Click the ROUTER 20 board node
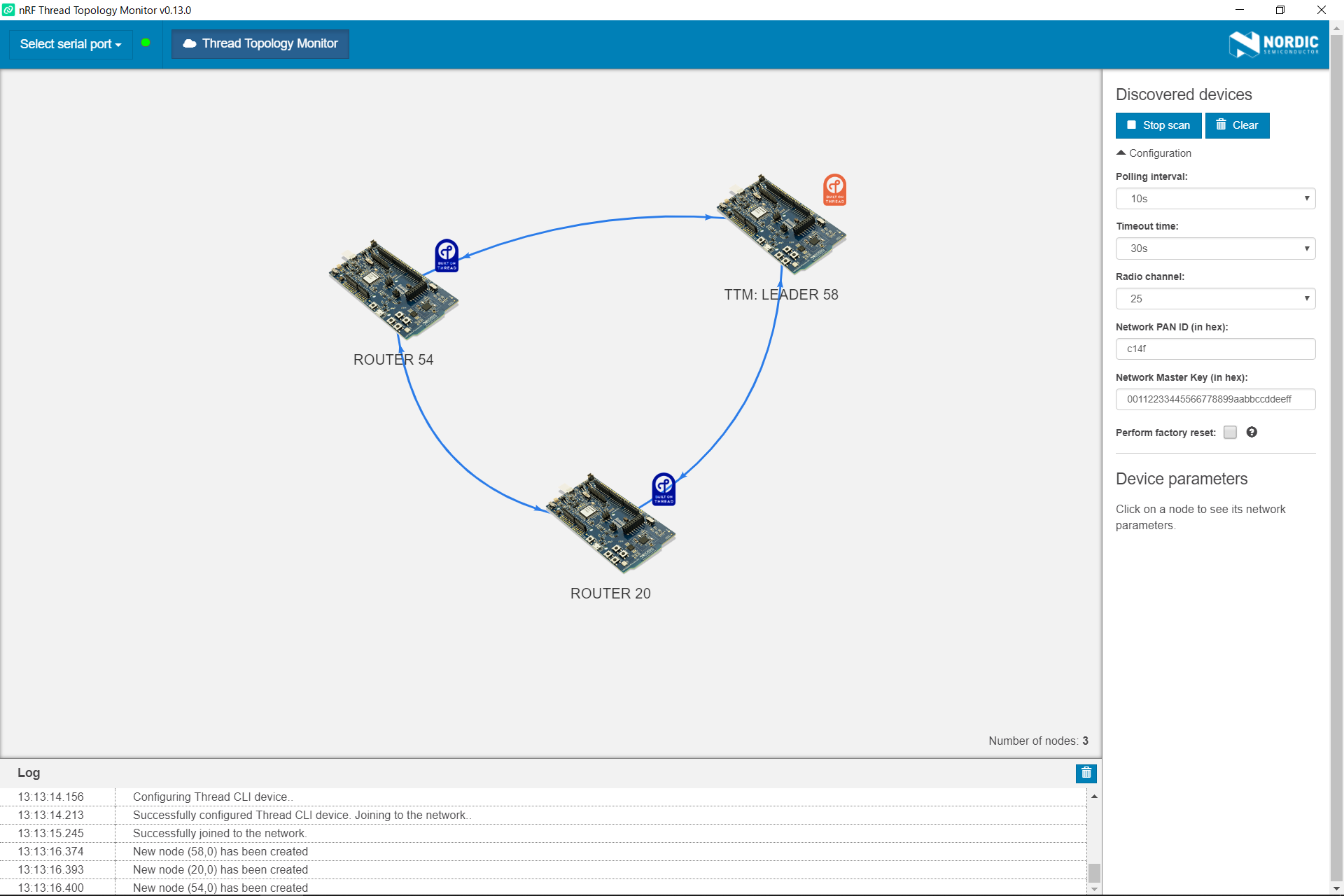 [x=610, y=524]
